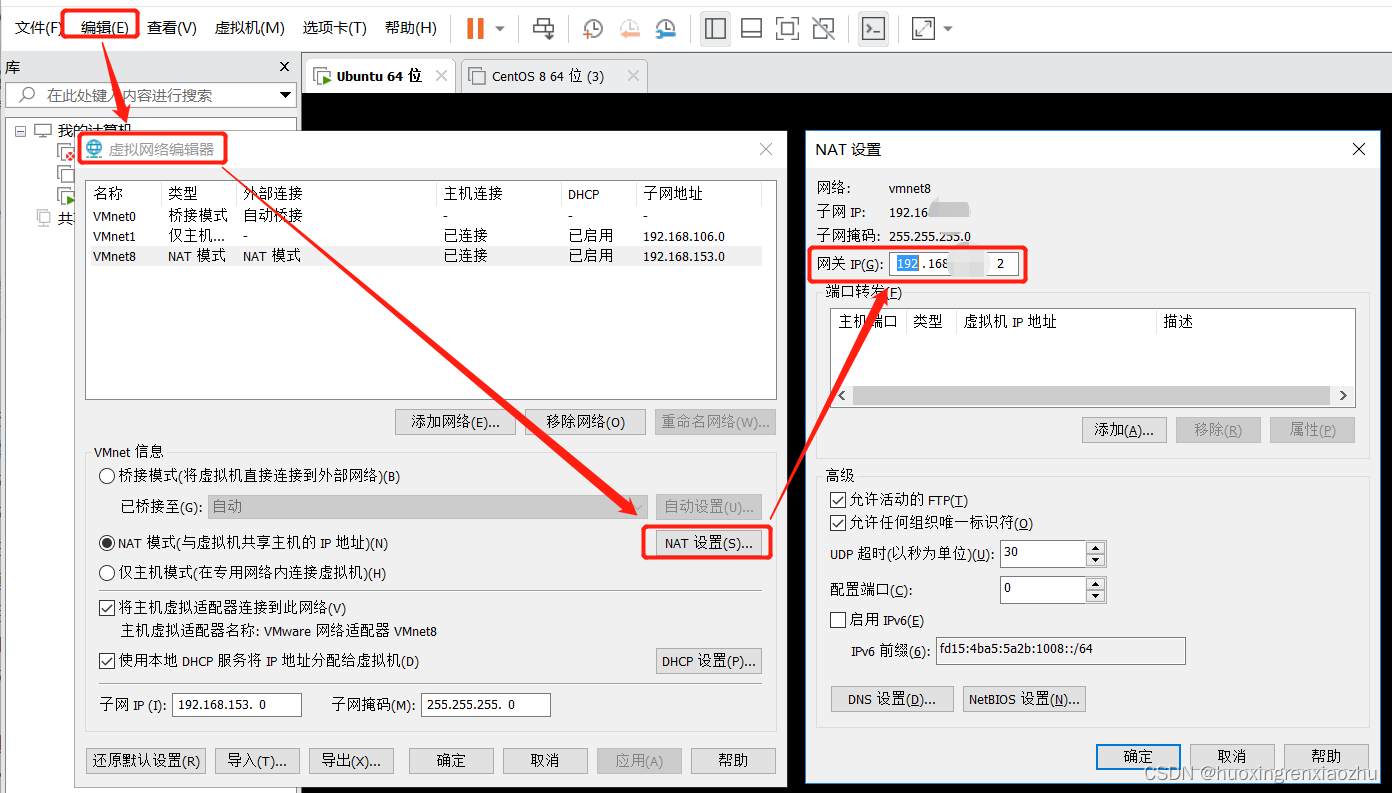Screen dimensions: 1392x793
Task: Toggle 使用本地 DHCP 服务 checkbox
Action: pyautogui.click(x=107, y=661)
